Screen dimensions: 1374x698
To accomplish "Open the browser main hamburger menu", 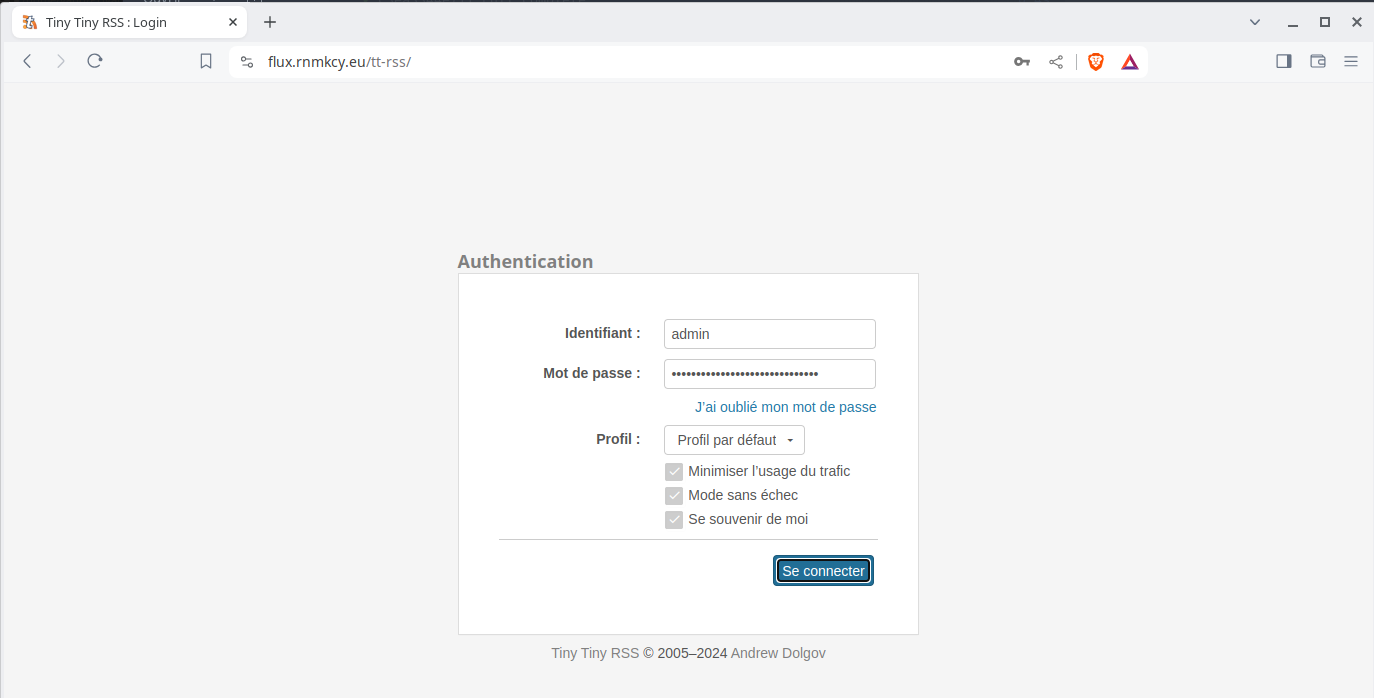I will click(x=1351, y=61).
